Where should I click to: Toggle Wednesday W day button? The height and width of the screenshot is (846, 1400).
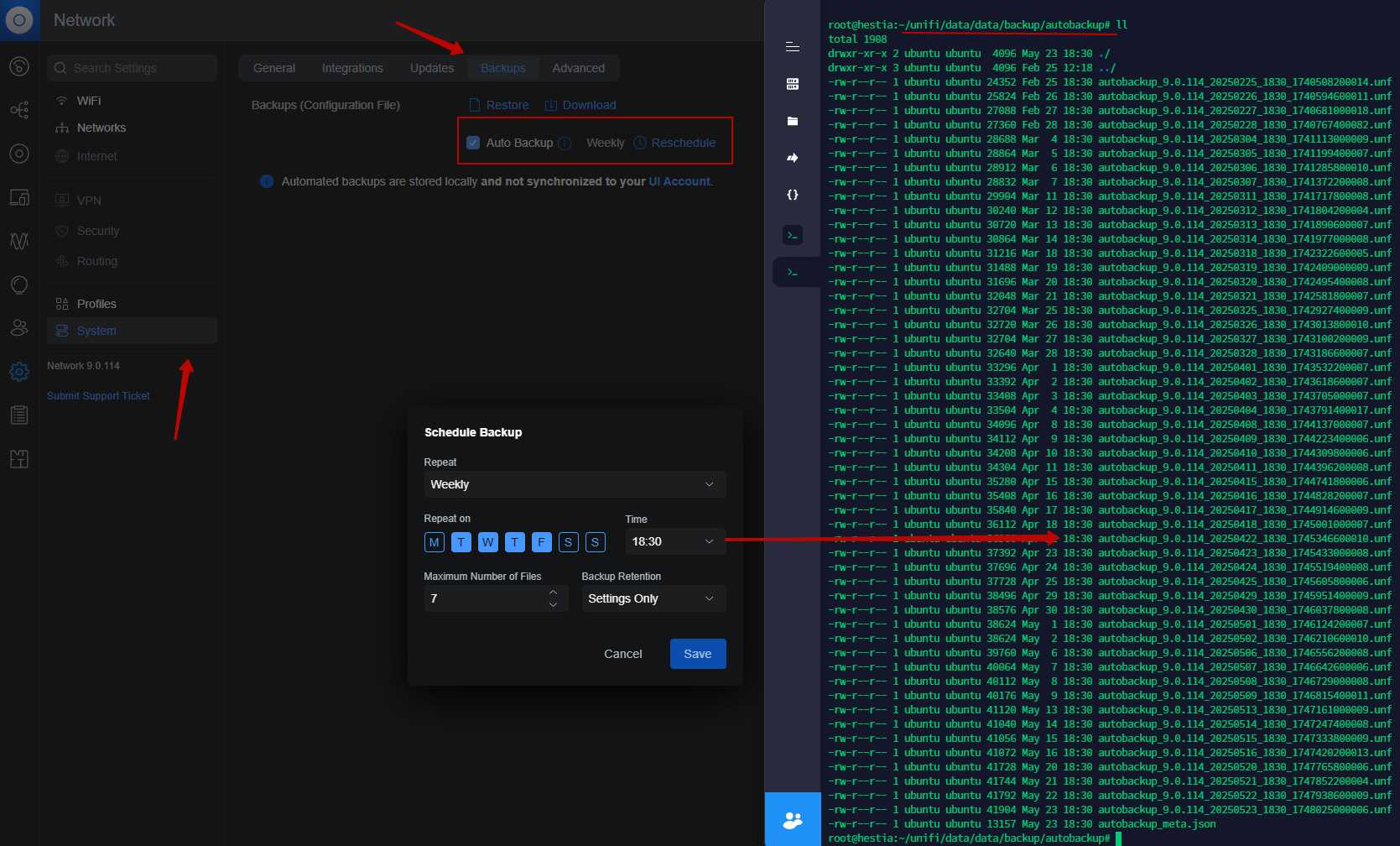(488, 542)
